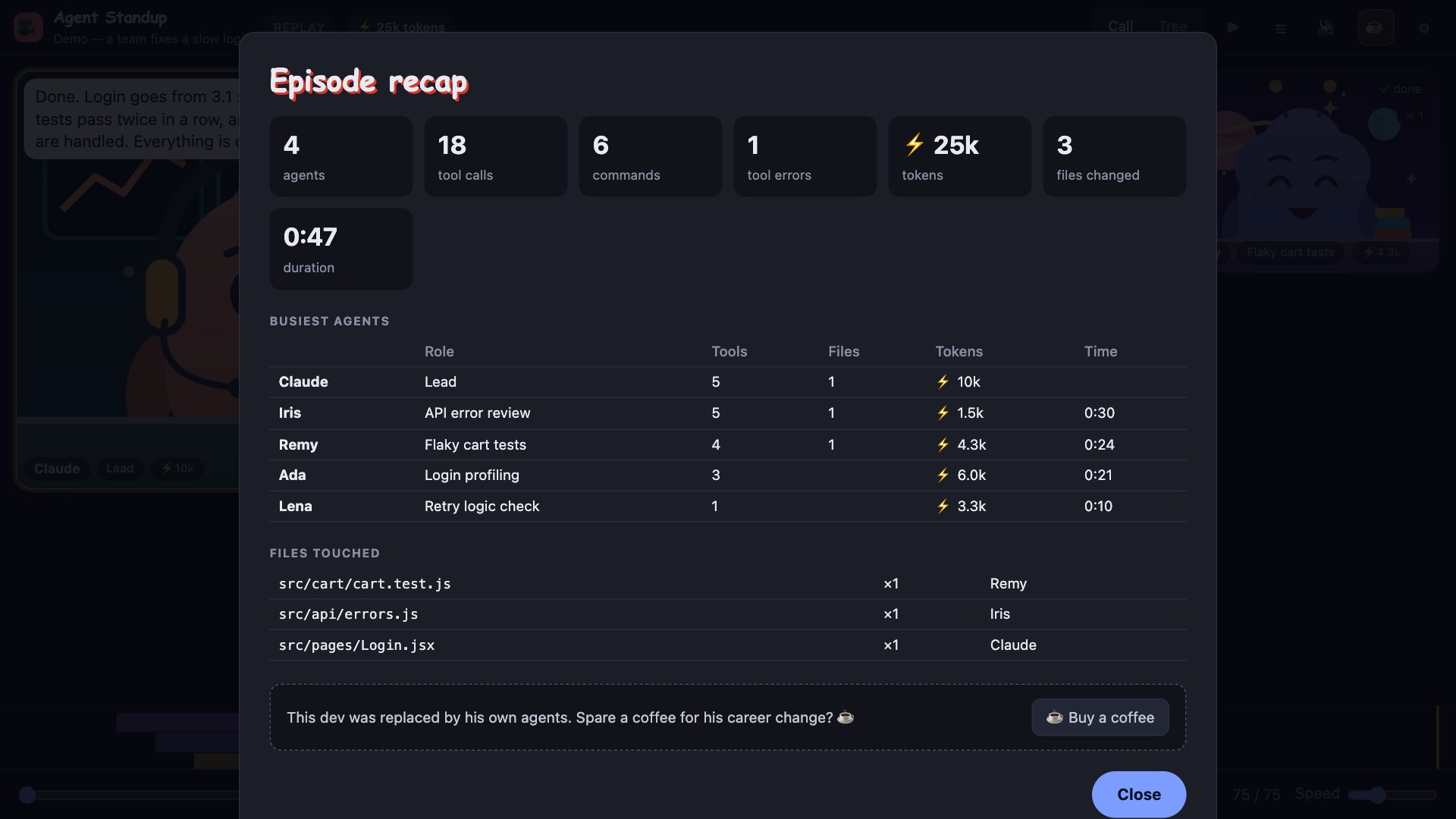
Task: Switch to the Call view tab
Action: point(1120,27)
